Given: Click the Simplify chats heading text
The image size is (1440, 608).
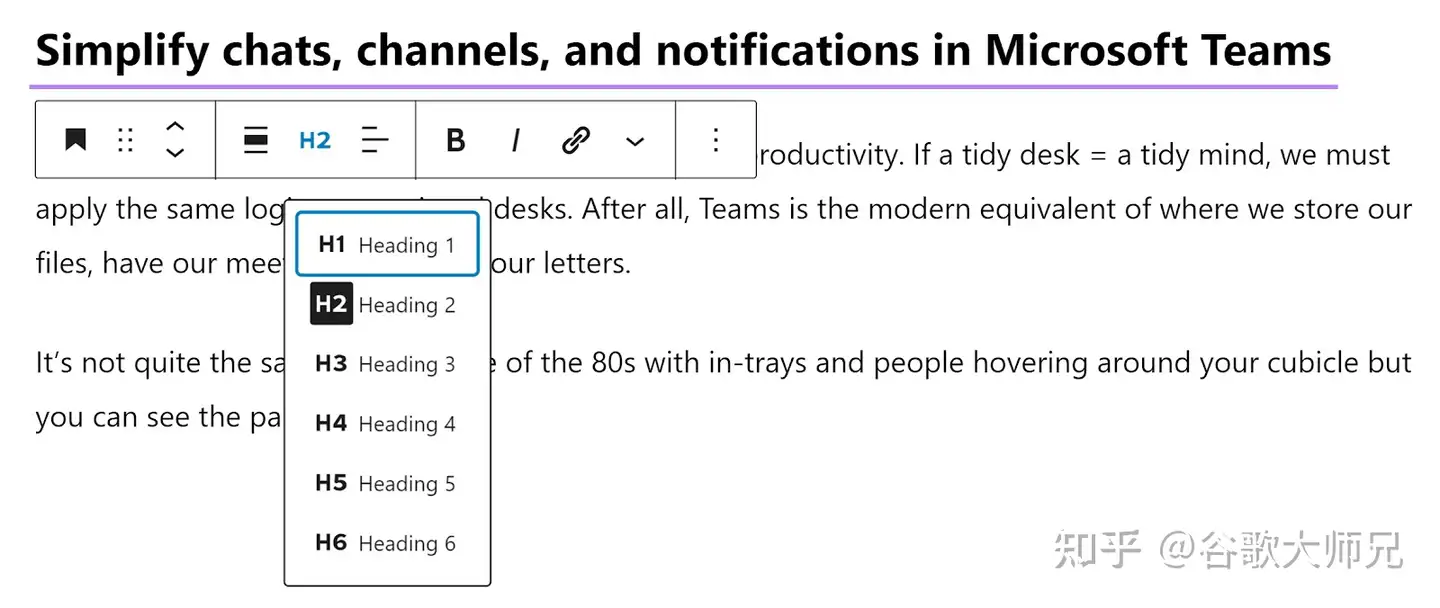Looking at the screenshot, I should pos(683,50).
